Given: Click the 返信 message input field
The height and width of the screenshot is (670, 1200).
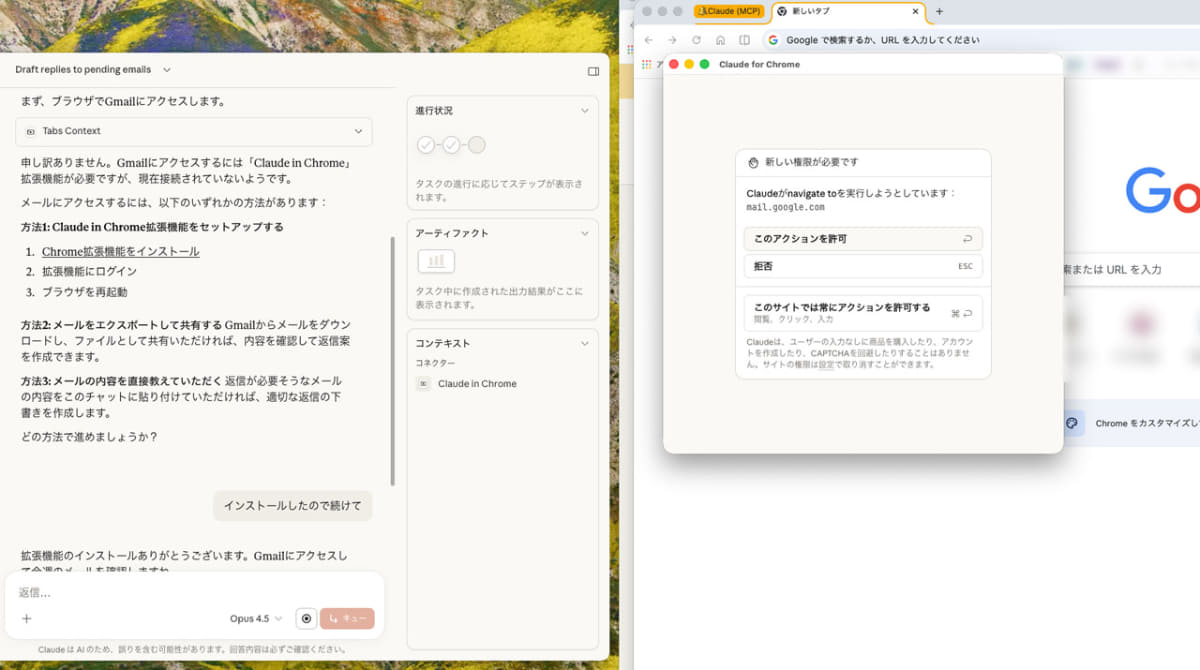Looking at the screenshot, I should tap(100, 592).
